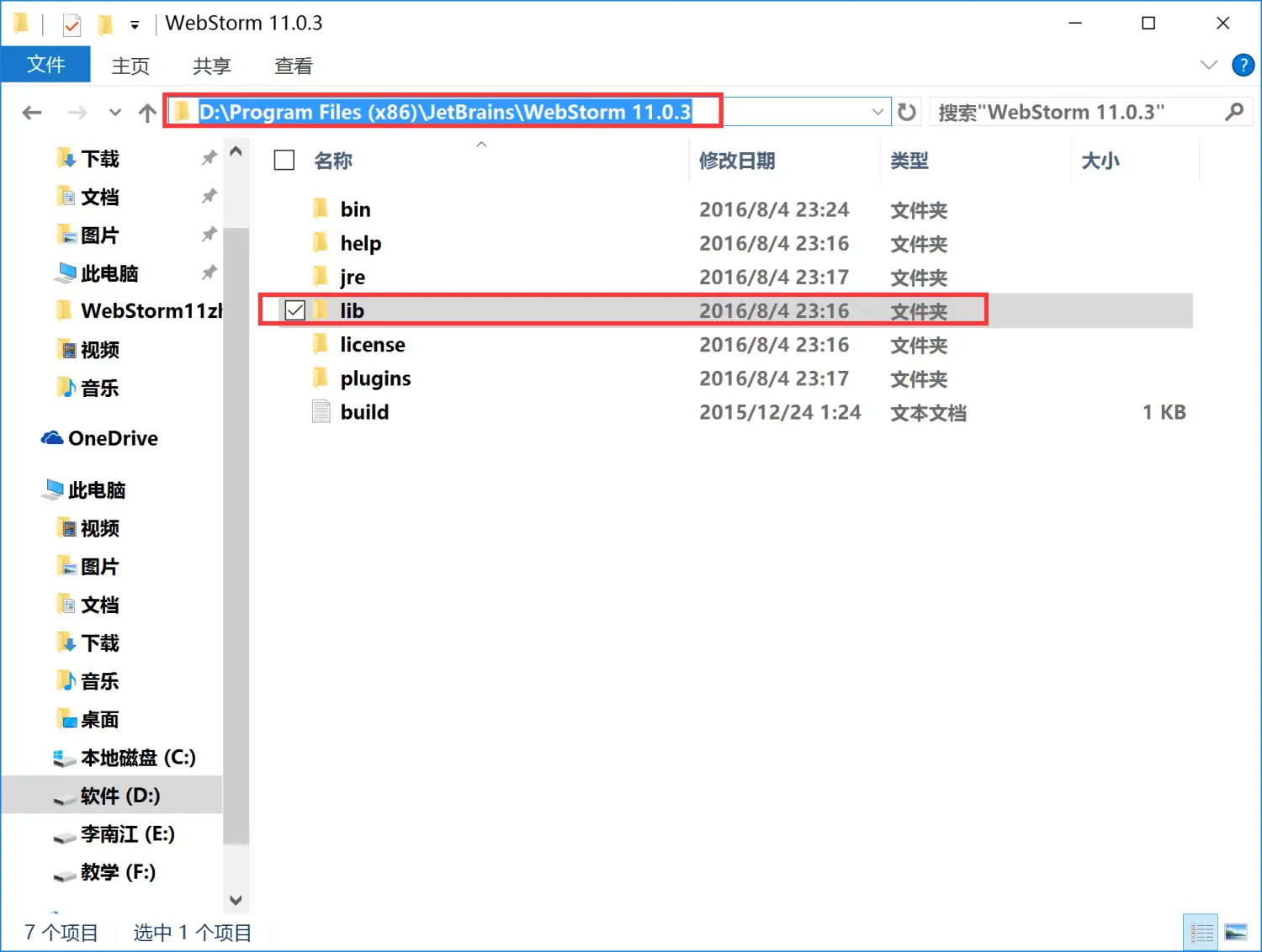Expand the ribbon with the chevron
The width and height of the screenshot is (1262, 952).
point(1209,65)
